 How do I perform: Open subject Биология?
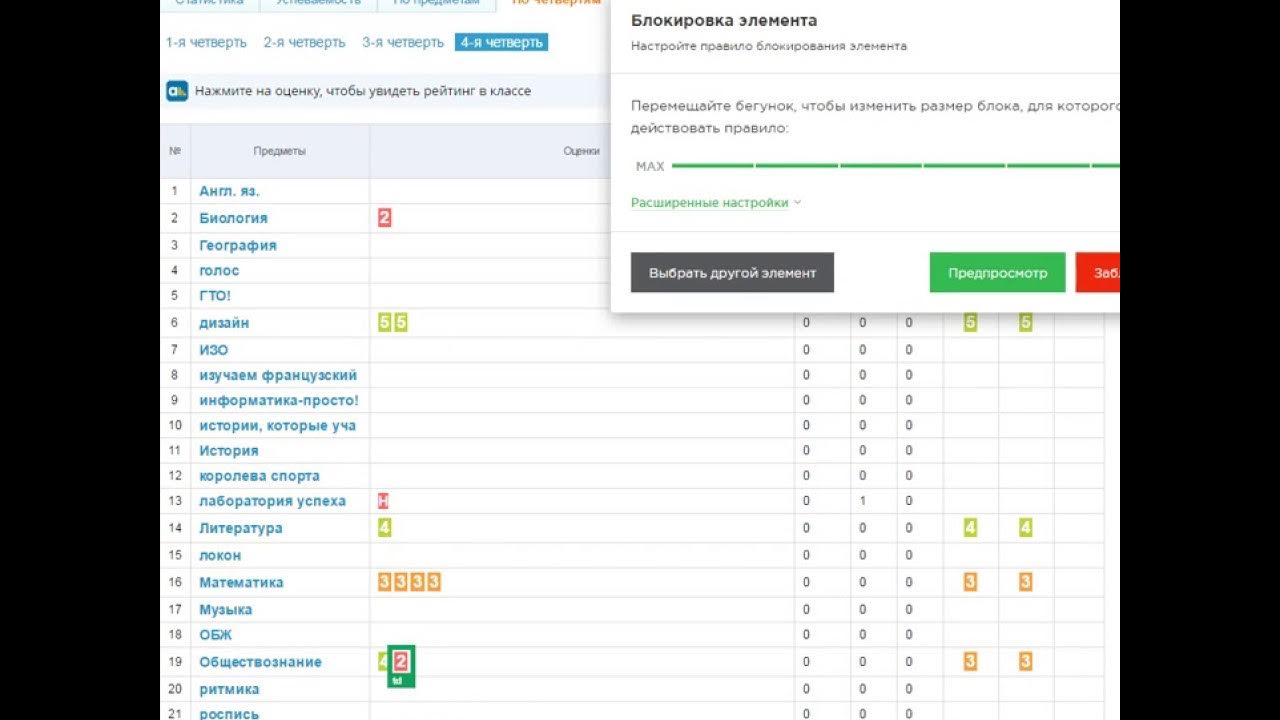233,218
